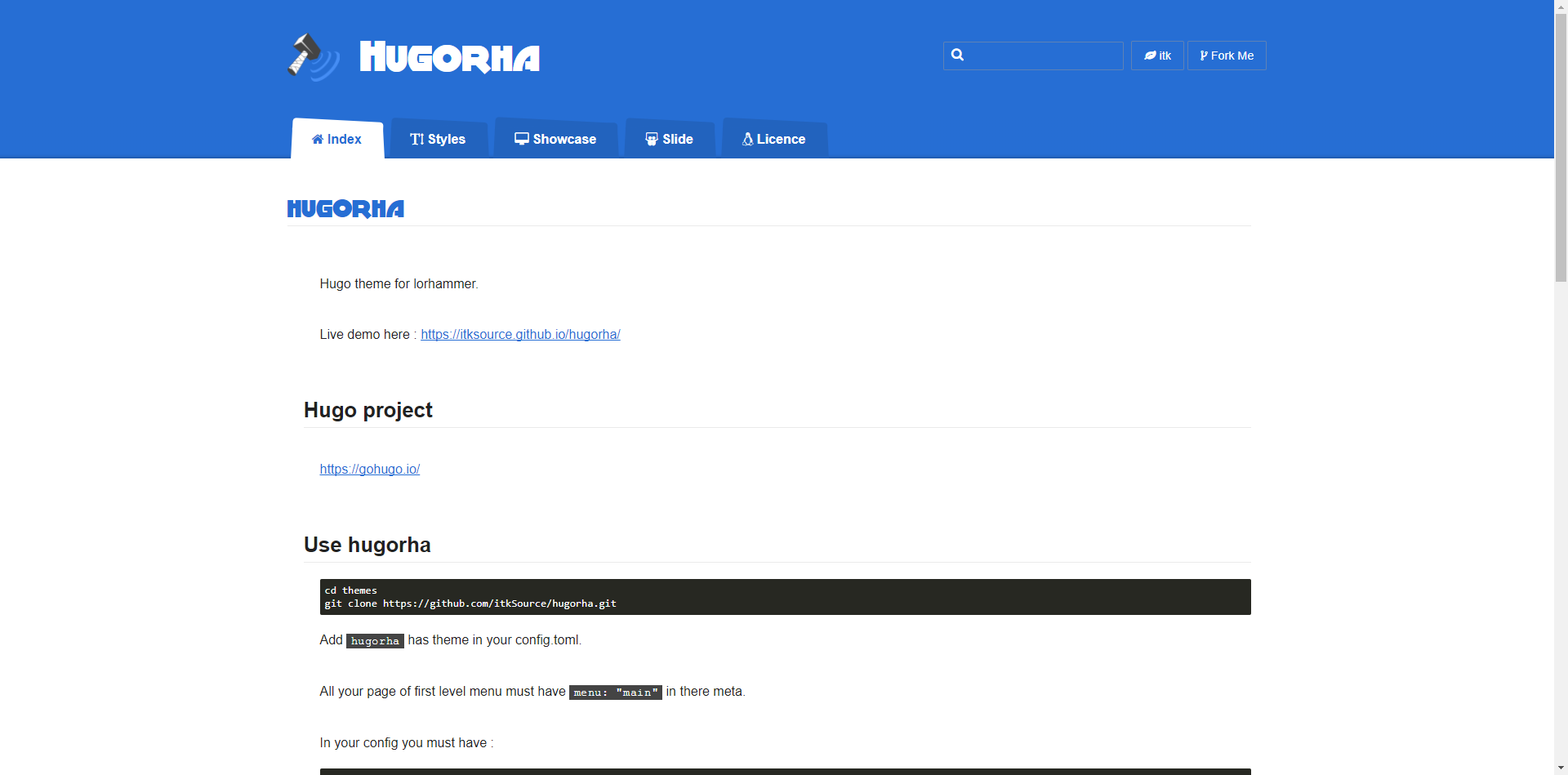Click the monitor icon on Showcase tab
The width and height of the screenshot is (1568, 775).
click(x=522, y=139)
